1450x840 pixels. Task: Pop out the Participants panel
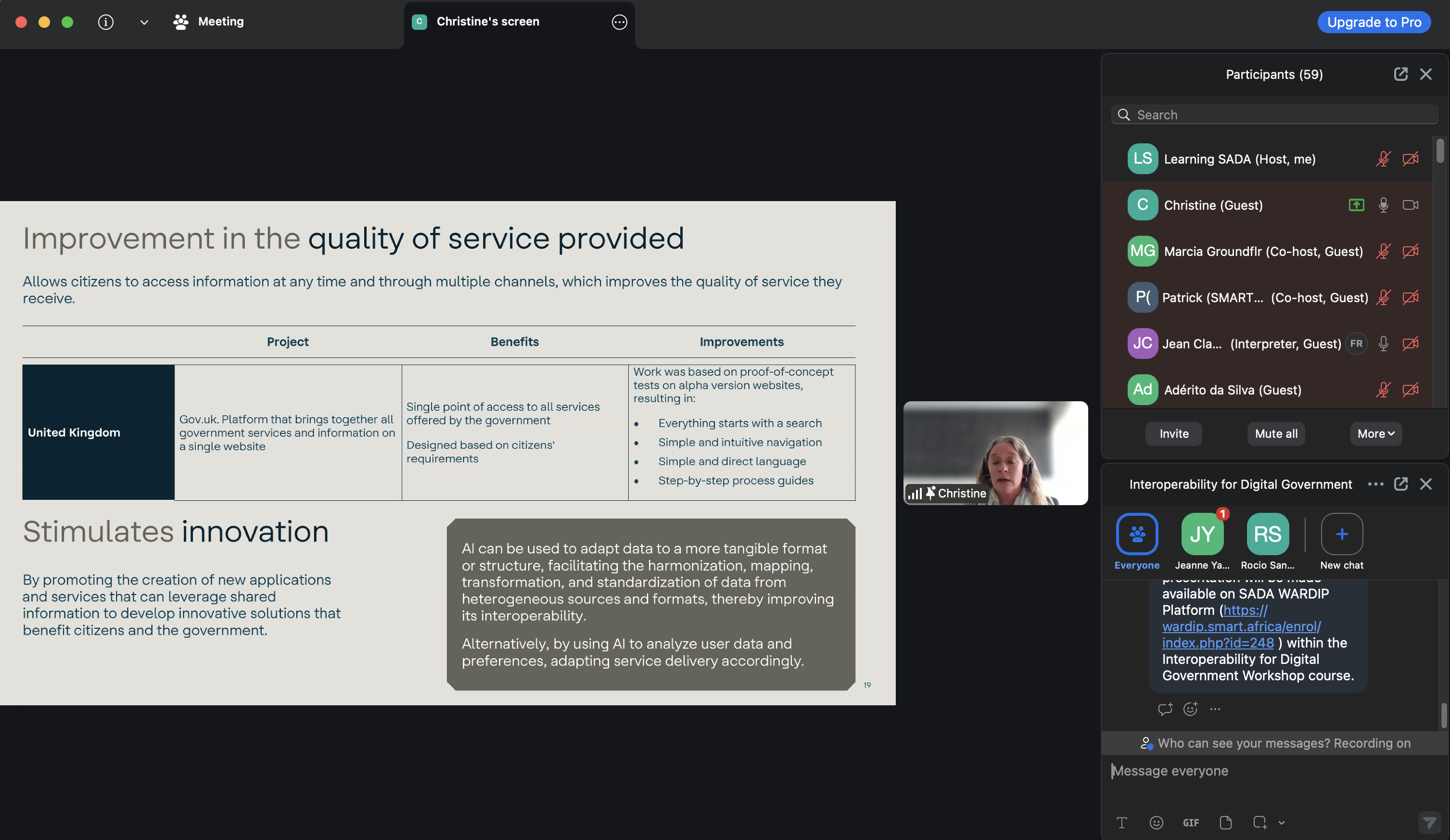1400,74
